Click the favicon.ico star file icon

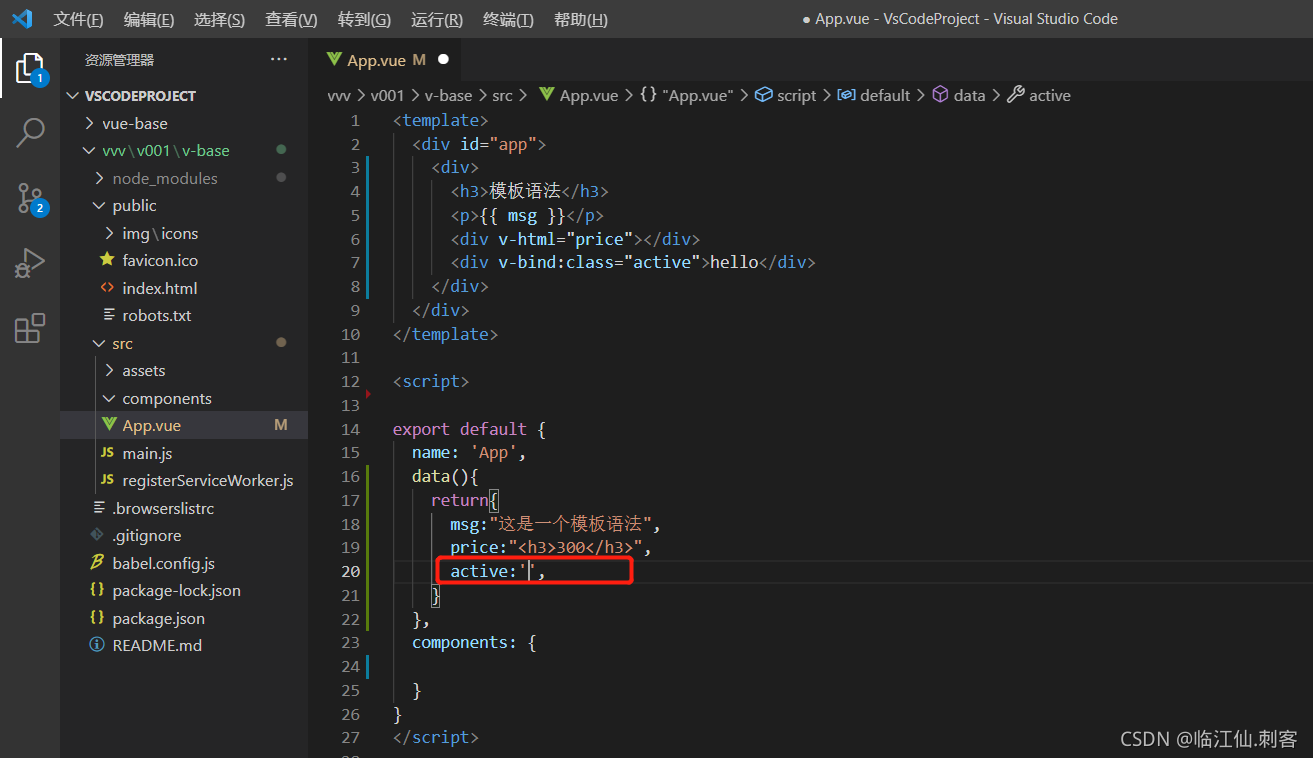coord(107,260)
